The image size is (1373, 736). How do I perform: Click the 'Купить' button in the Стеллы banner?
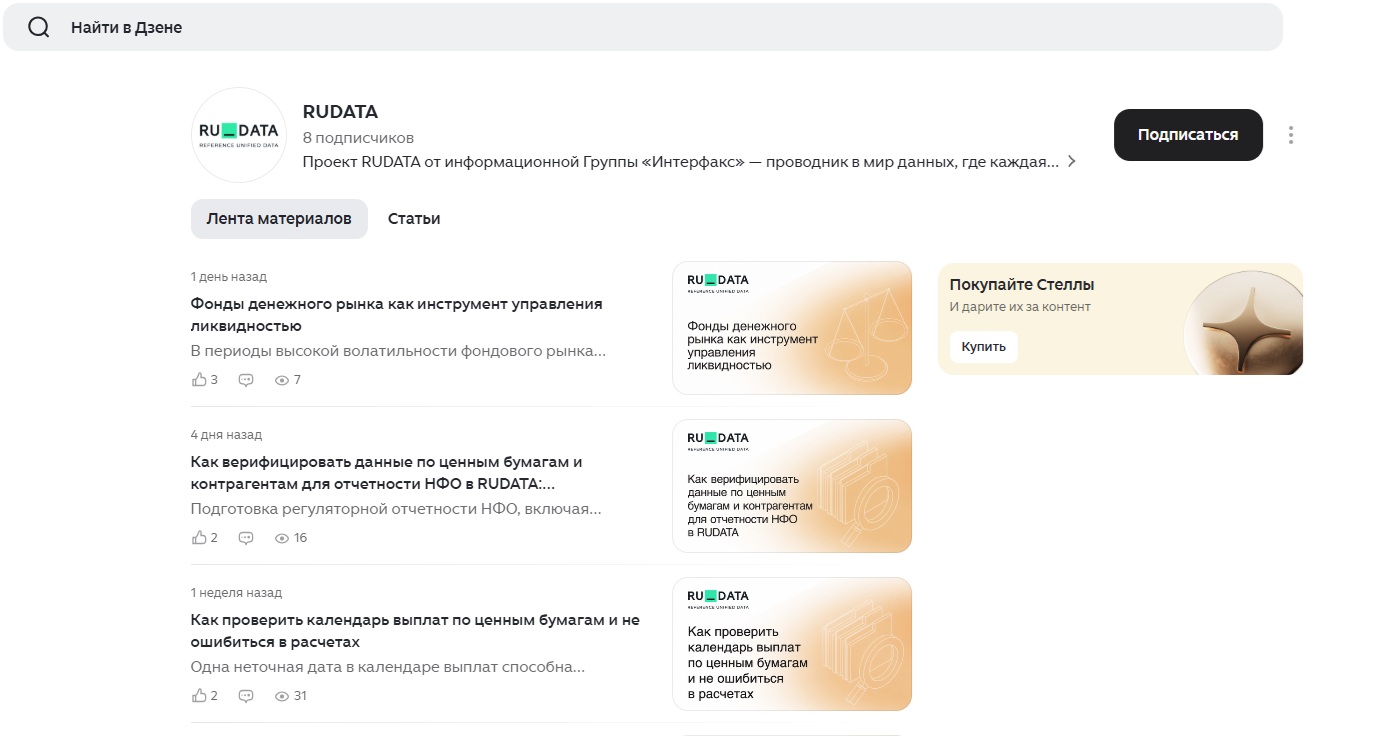[984, 347]
